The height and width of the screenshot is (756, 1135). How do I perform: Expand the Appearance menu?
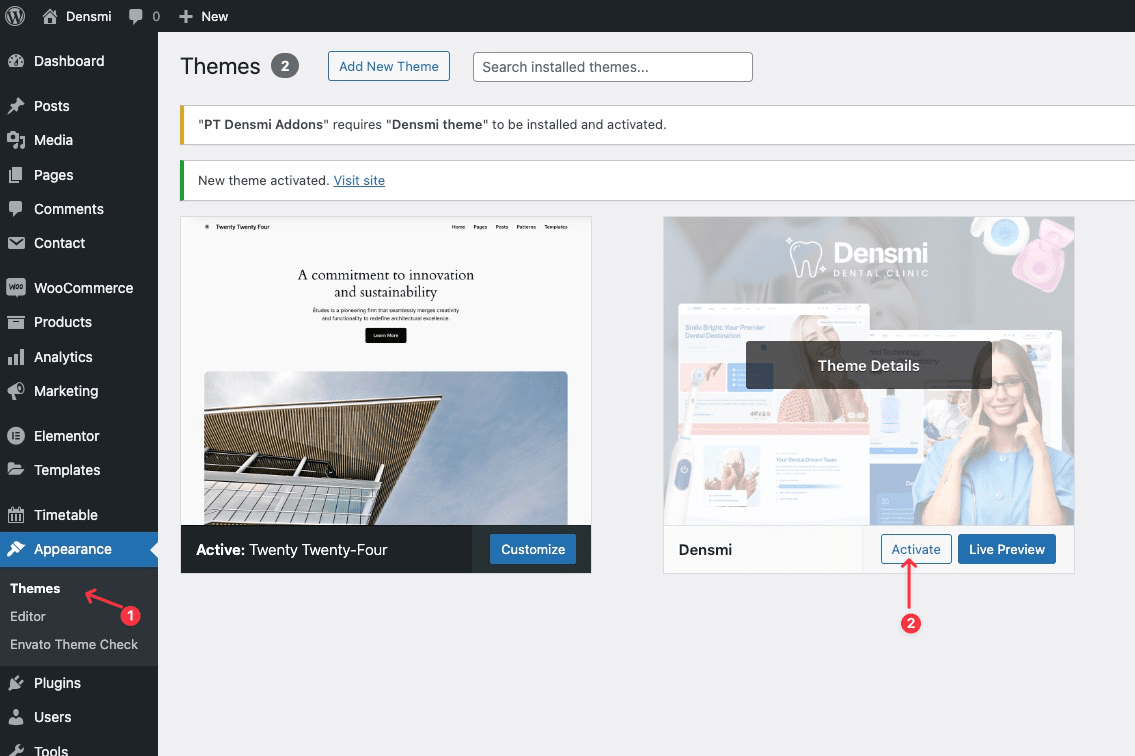pos(72,549)
